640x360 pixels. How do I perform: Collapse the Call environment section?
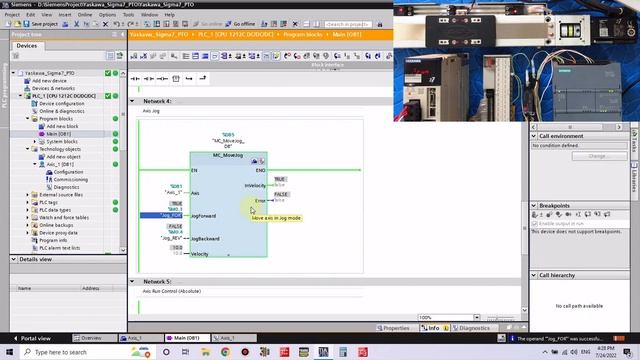tap(534, 136)
